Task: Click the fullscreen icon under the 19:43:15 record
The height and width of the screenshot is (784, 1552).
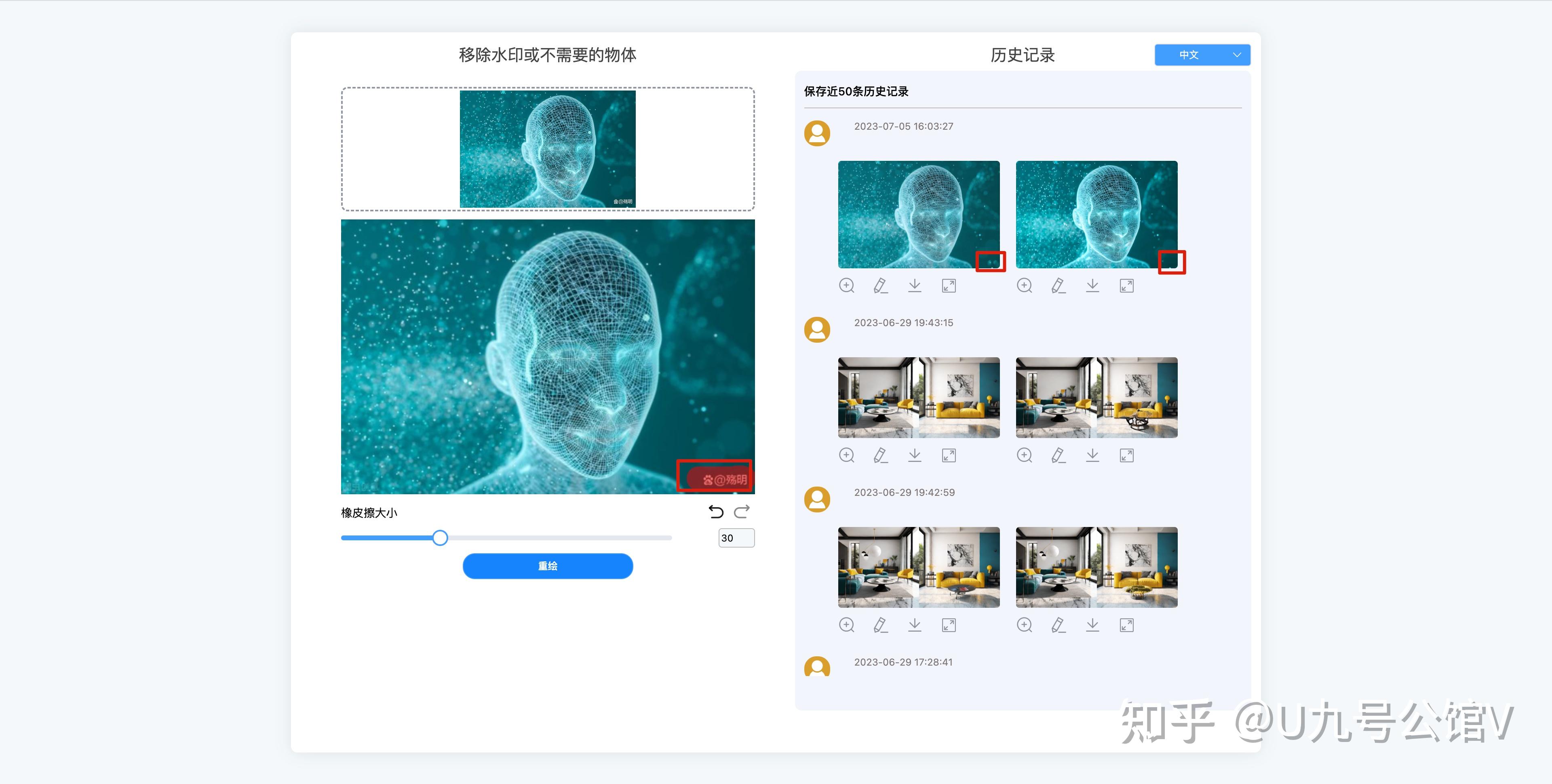Action: 949,455
